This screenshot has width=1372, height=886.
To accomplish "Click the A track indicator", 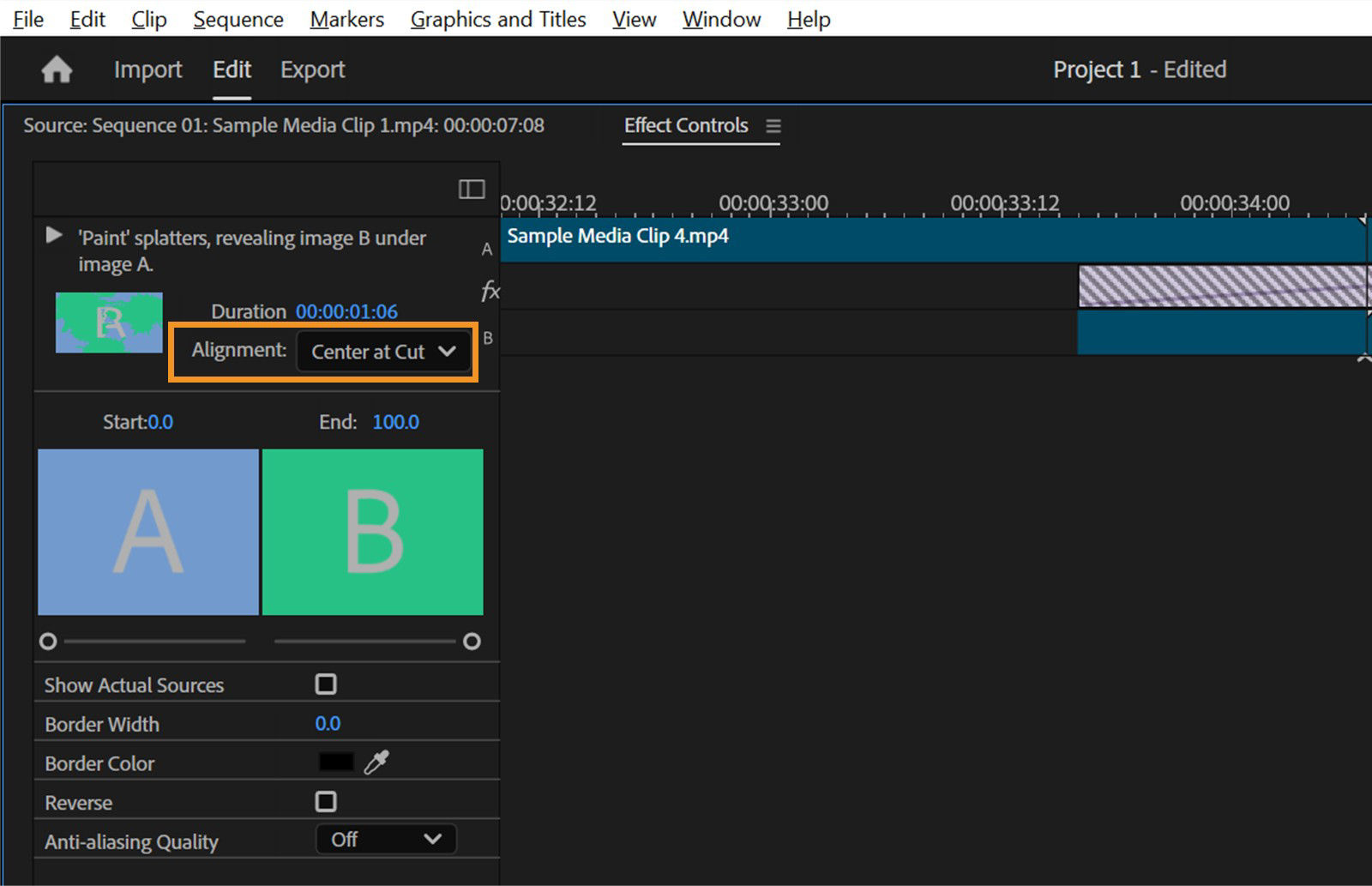I will (x=486, y=249).
